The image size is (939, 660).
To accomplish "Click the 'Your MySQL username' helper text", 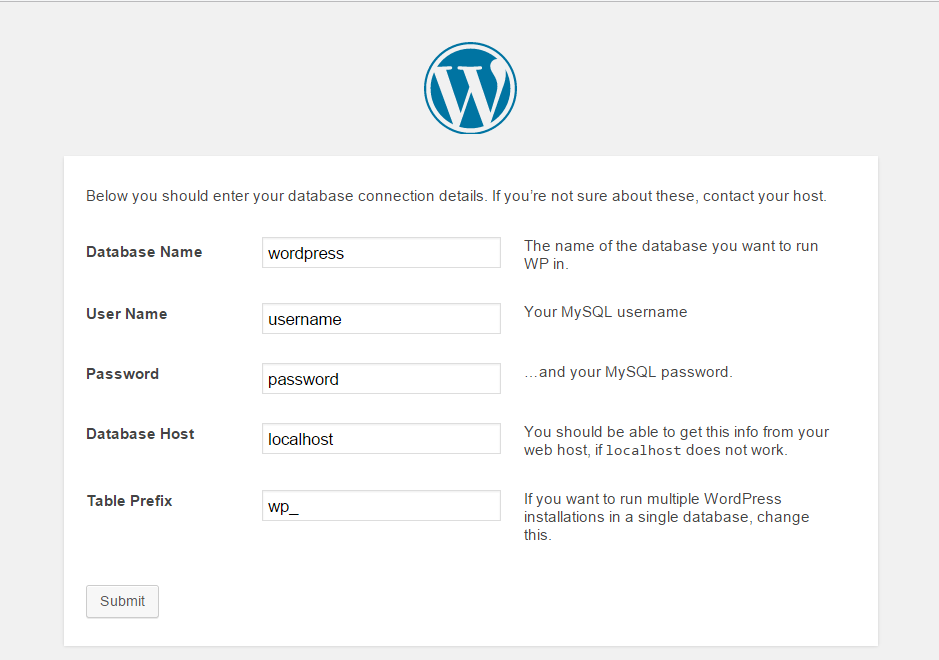I will tap(605, 311).
